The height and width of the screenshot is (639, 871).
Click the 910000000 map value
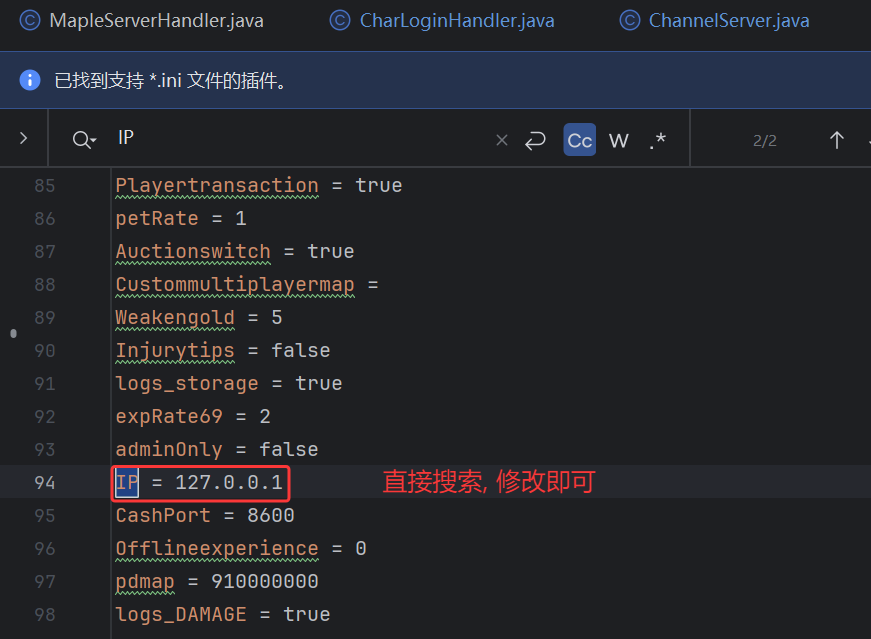[x=264, y=582]
